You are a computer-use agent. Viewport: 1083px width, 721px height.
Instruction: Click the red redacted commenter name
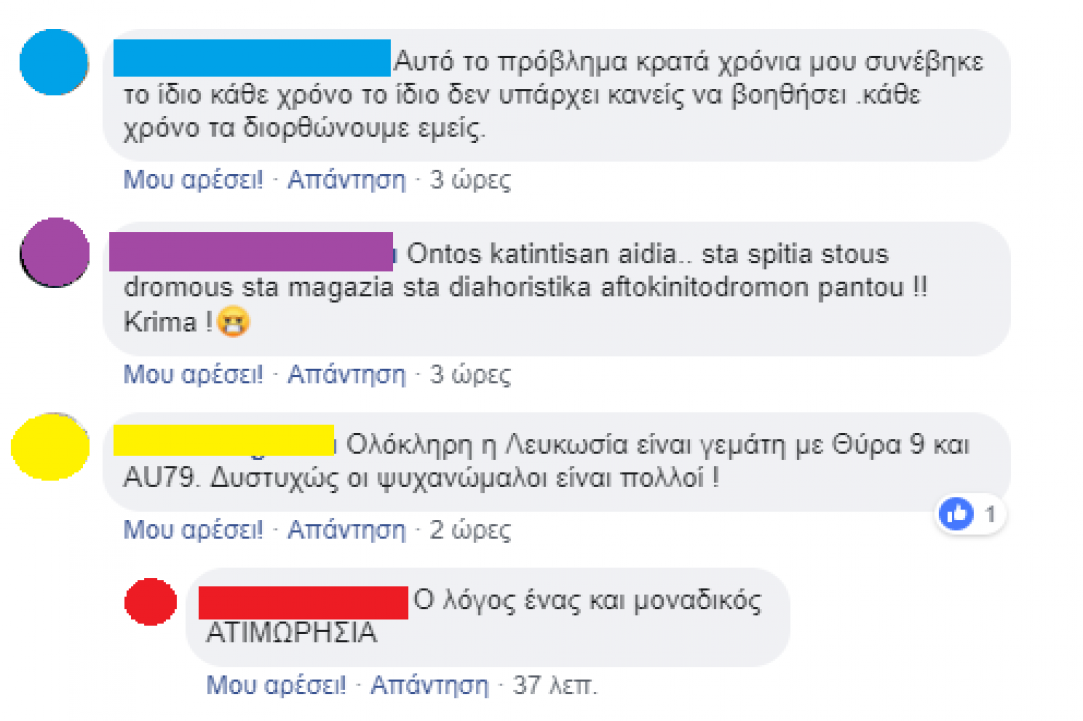pos(303,602)
